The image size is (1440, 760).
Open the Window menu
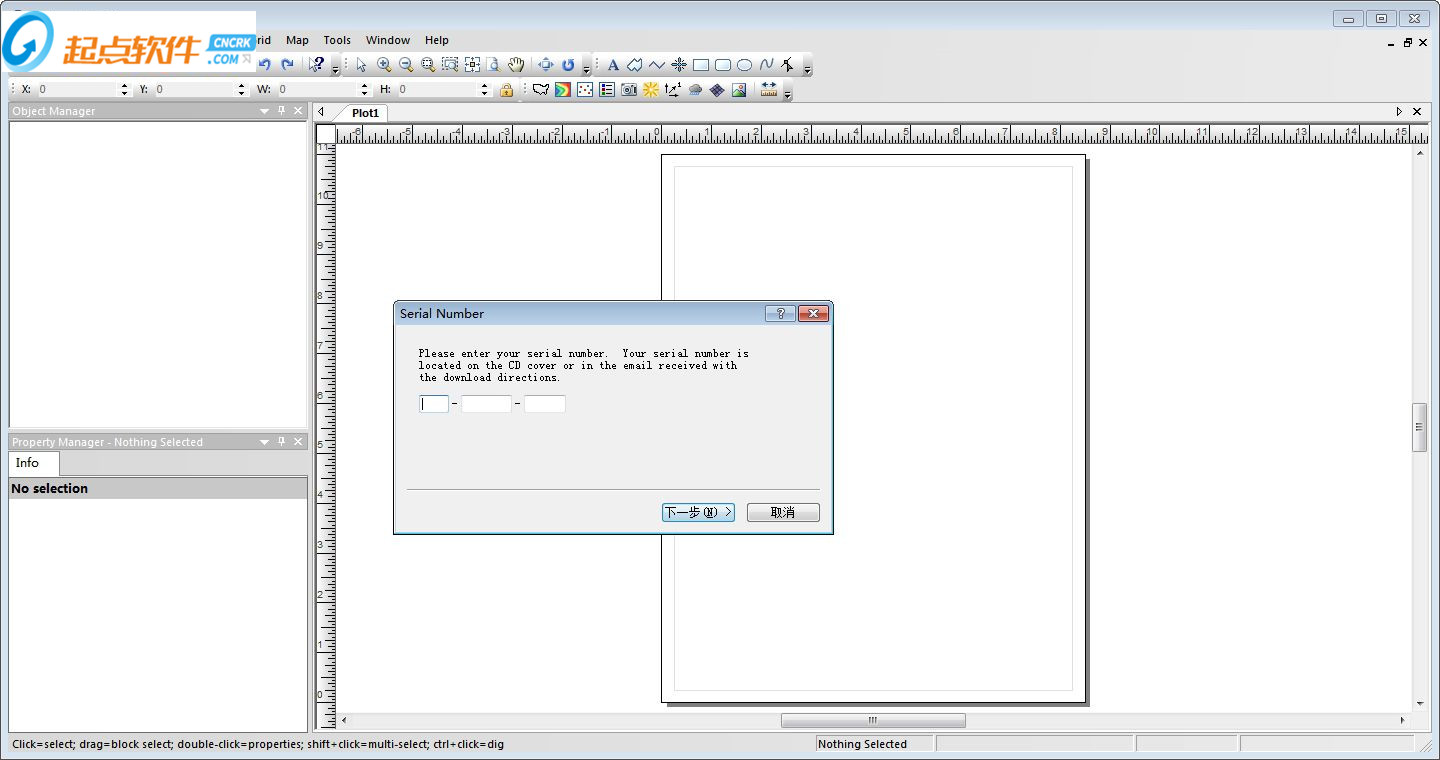[x=388, y=40]
